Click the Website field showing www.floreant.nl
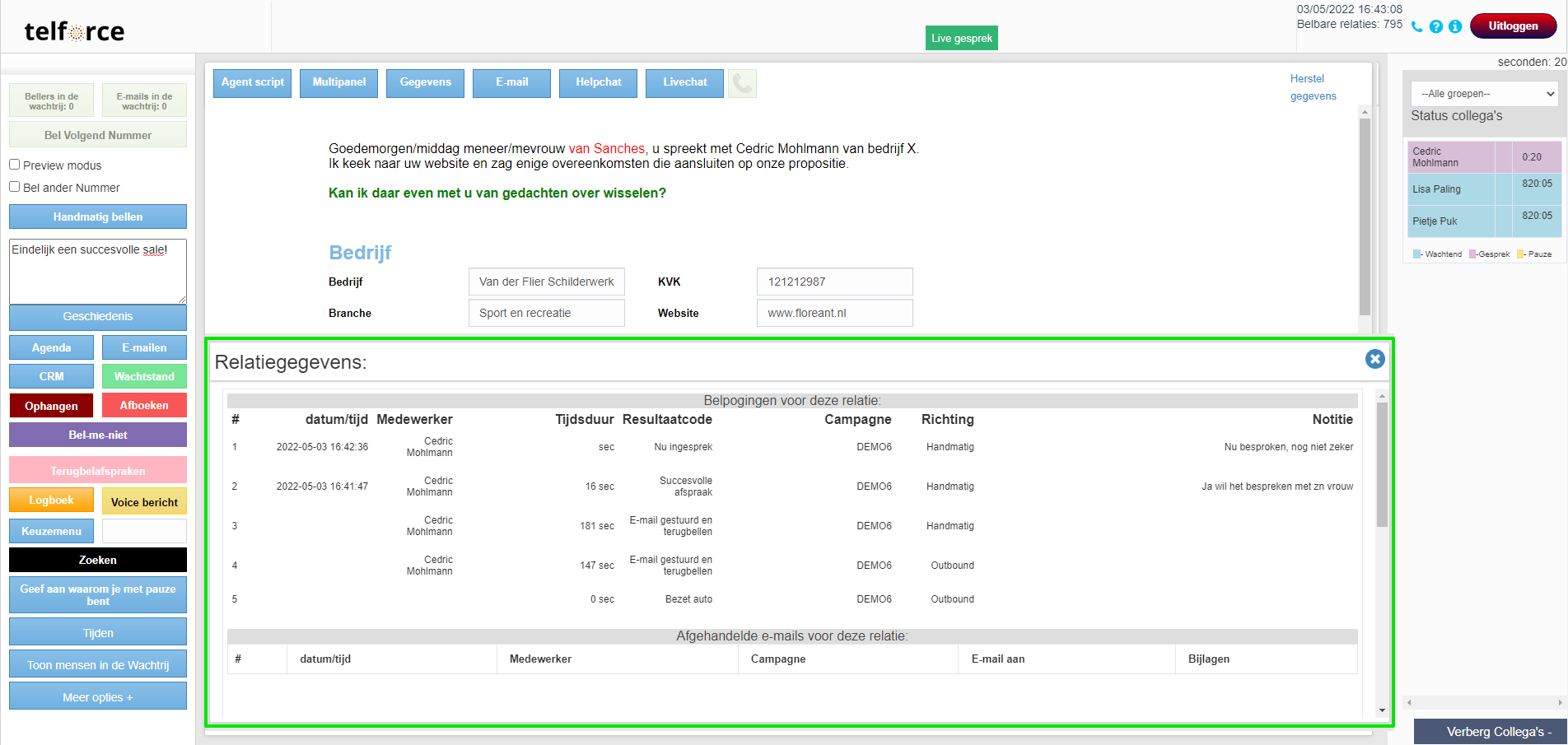Image resolution: width=1568 pixels, height=745 pixels. [834, 313]
